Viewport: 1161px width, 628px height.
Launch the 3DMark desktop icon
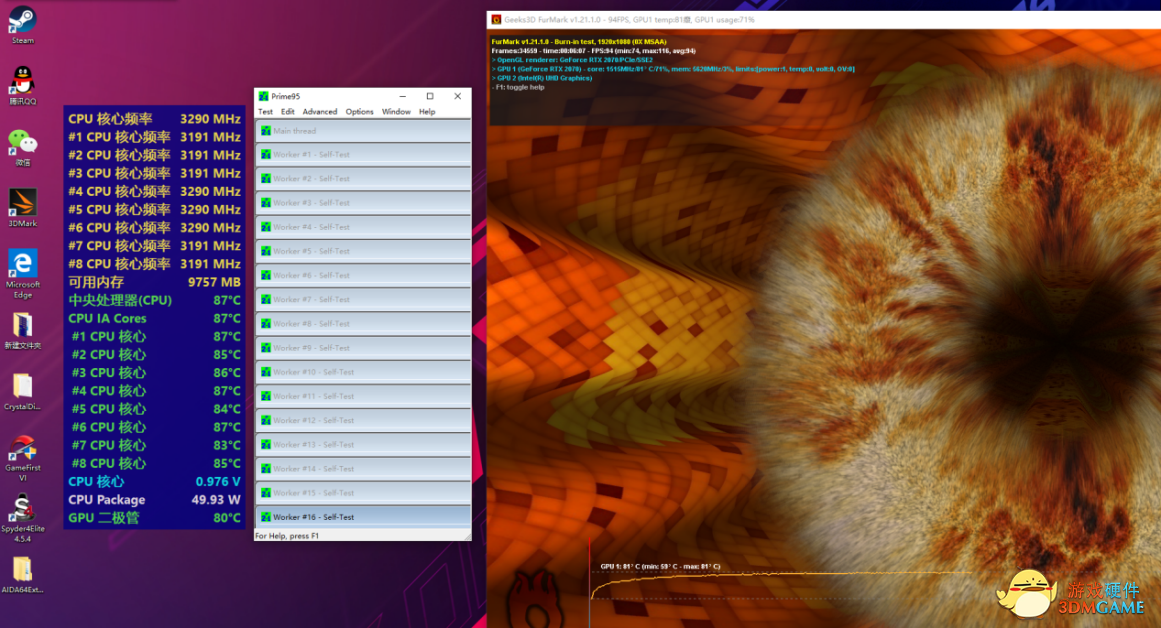(22, 207)
